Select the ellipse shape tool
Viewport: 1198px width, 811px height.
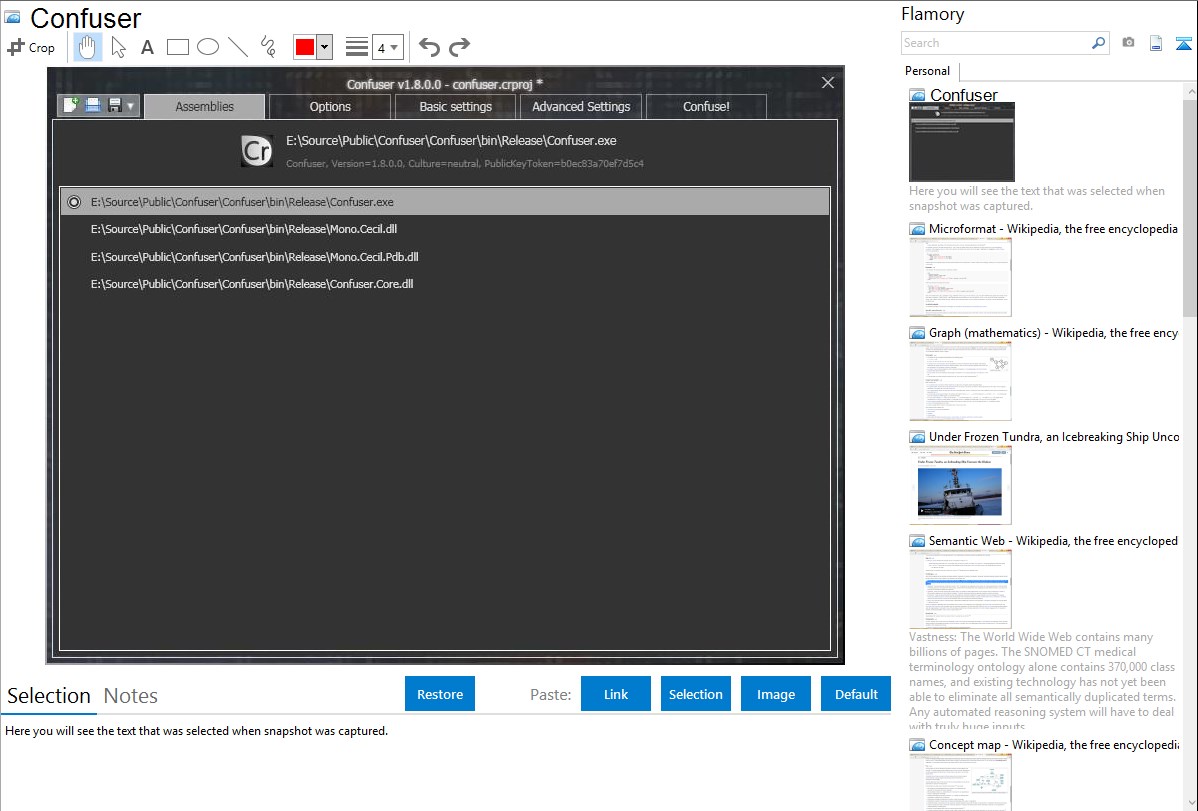coord(208,47)
